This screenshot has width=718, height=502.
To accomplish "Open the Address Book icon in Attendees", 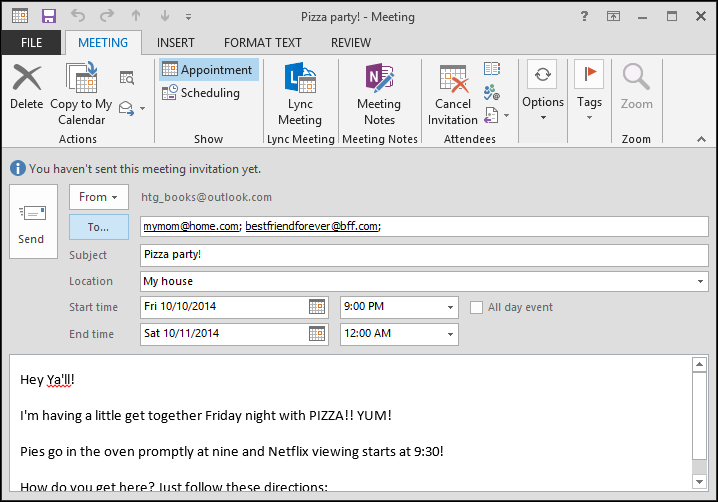I will 492,69.
